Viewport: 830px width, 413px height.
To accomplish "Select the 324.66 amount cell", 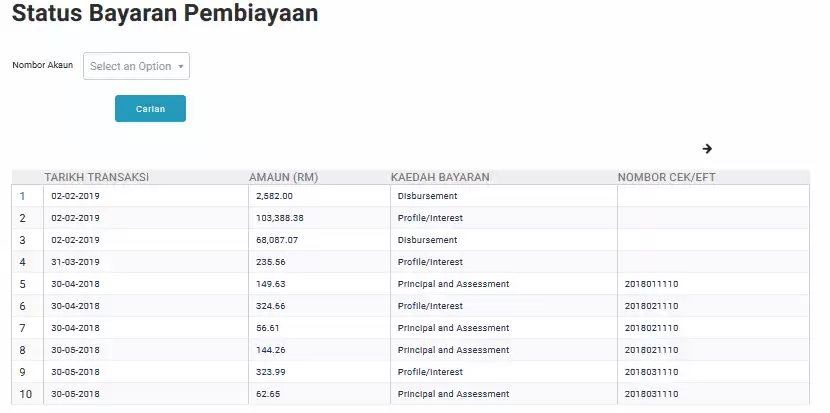I will click(271, 306).
